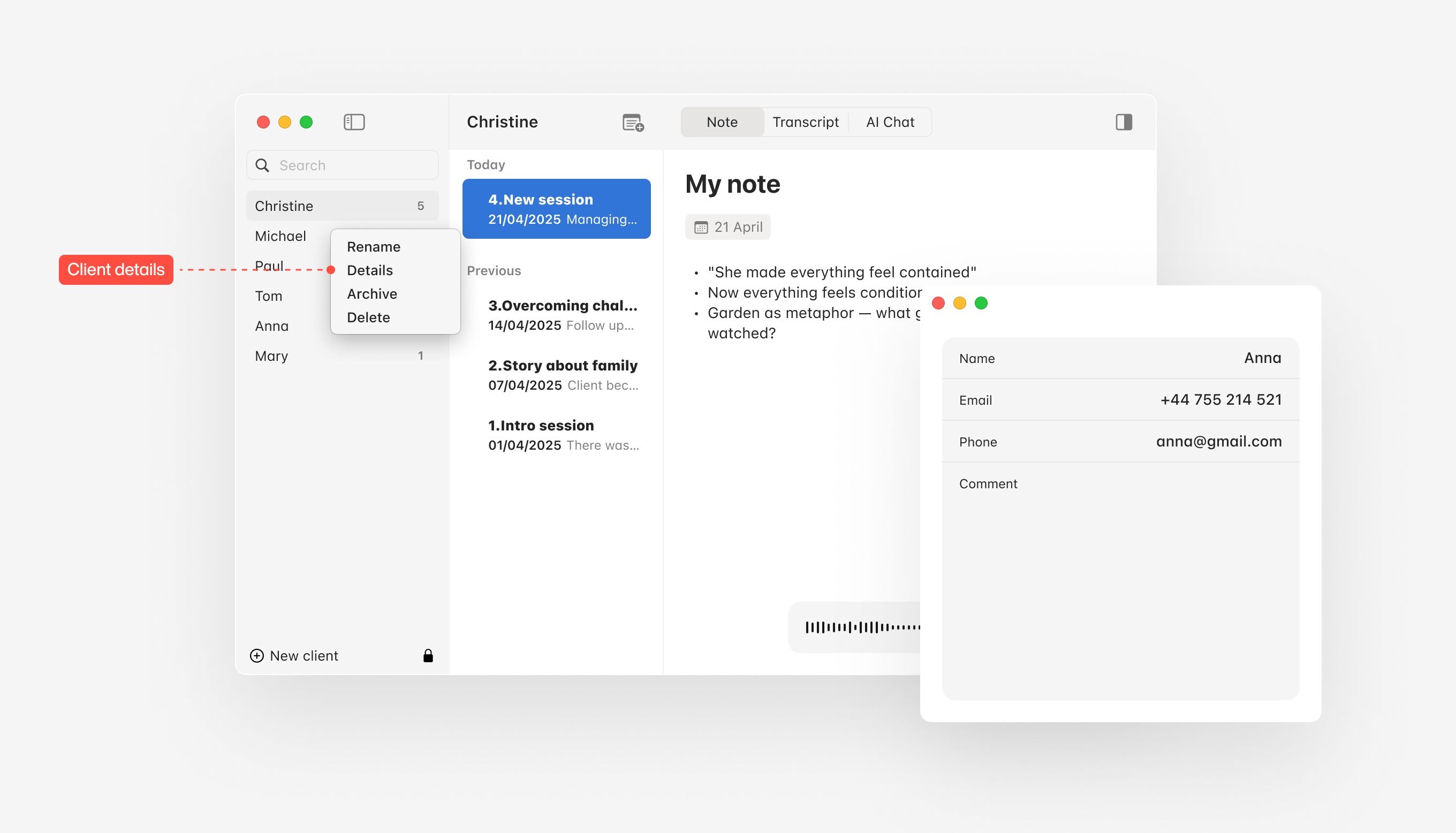The image size is (1456, 833).
Task: Click the search magnifier icon
Action: click(262, 165)
